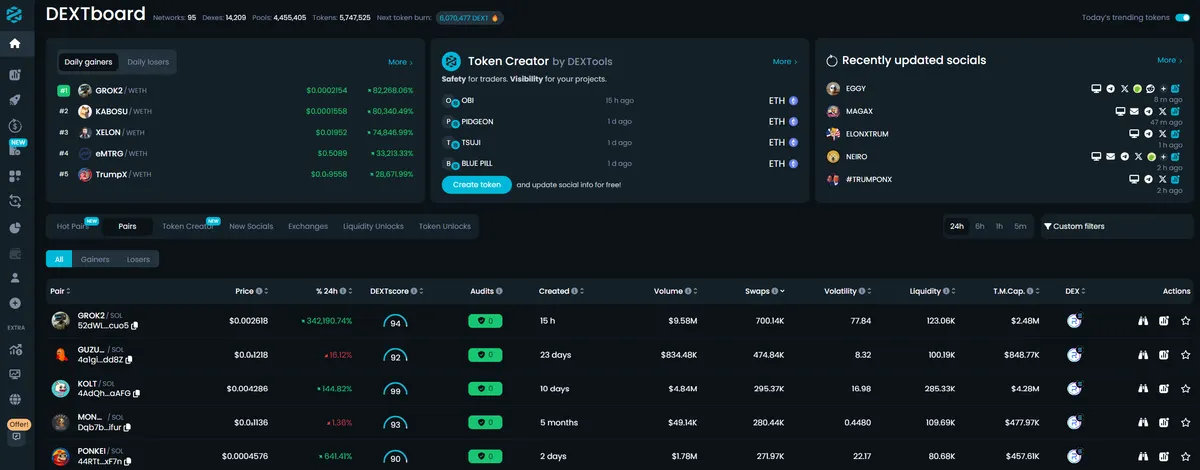Click X (Twitter) icon for MAGAX
1200x470 pixels.
coord(1162,111)
